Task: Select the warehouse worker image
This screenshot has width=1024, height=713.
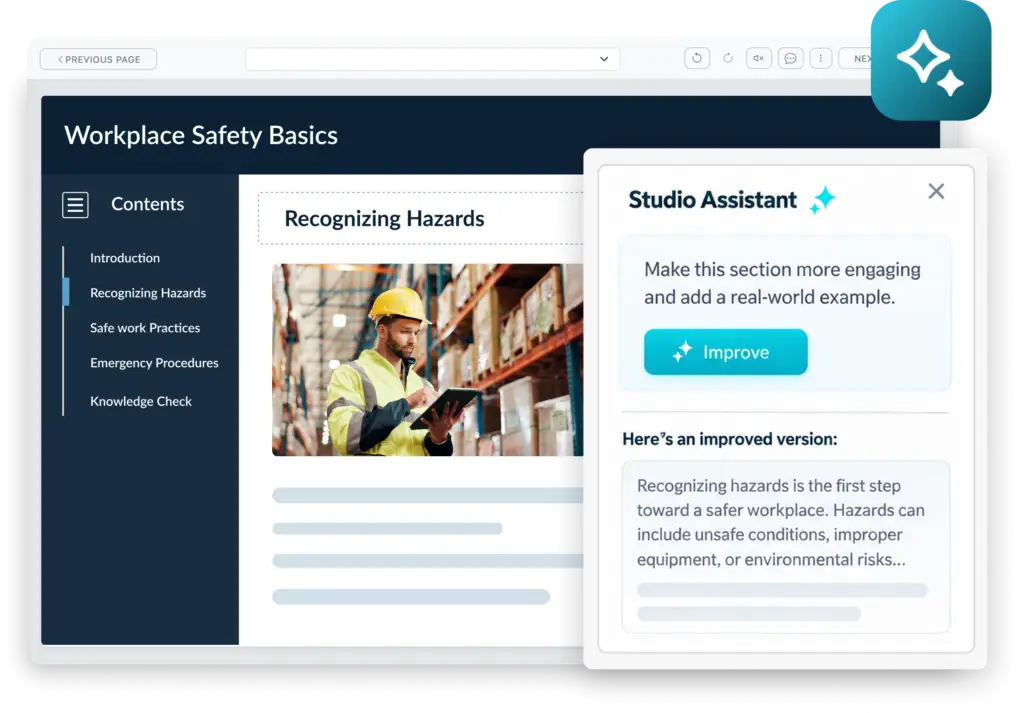Action: tap(428, 360)
